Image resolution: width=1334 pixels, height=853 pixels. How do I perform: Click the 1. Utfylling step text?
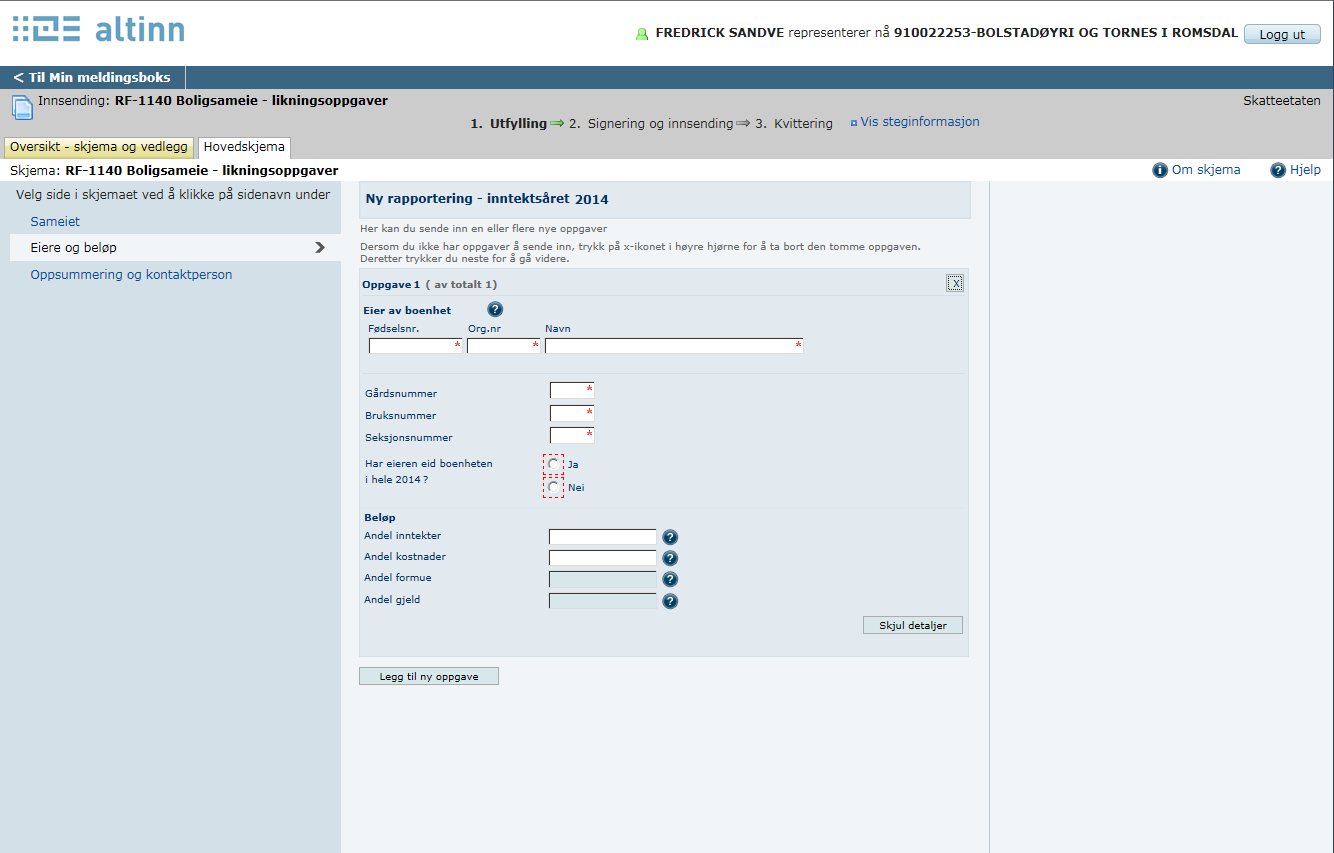tap(509, 124)
